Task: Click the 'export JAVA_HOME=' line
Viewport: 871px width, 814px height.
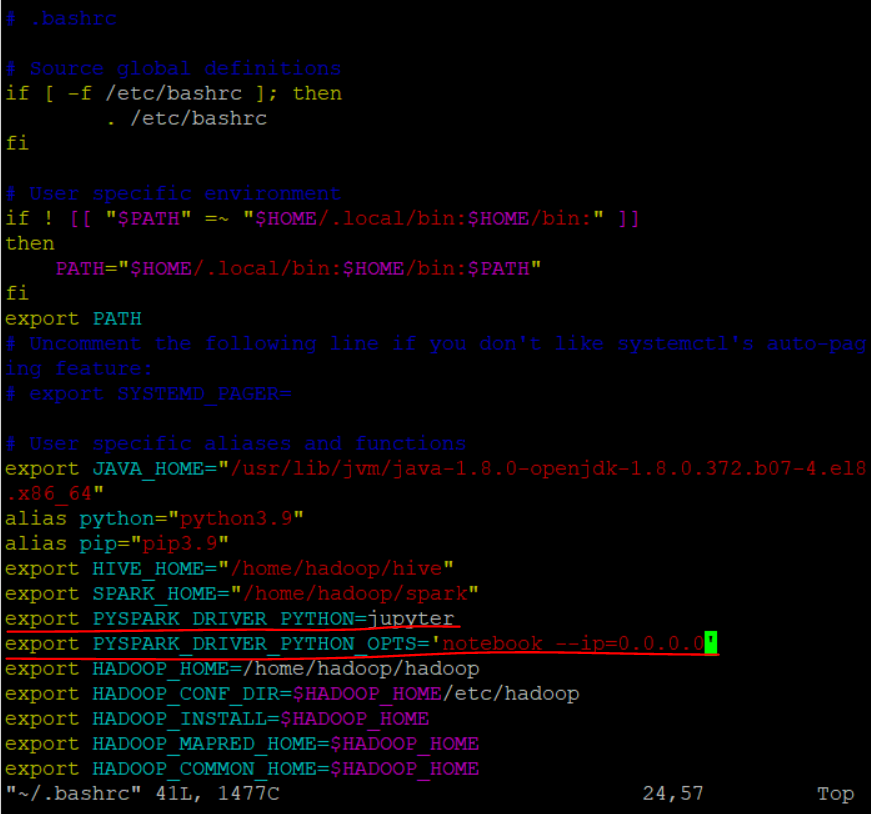Action: (x=436, y=469)
